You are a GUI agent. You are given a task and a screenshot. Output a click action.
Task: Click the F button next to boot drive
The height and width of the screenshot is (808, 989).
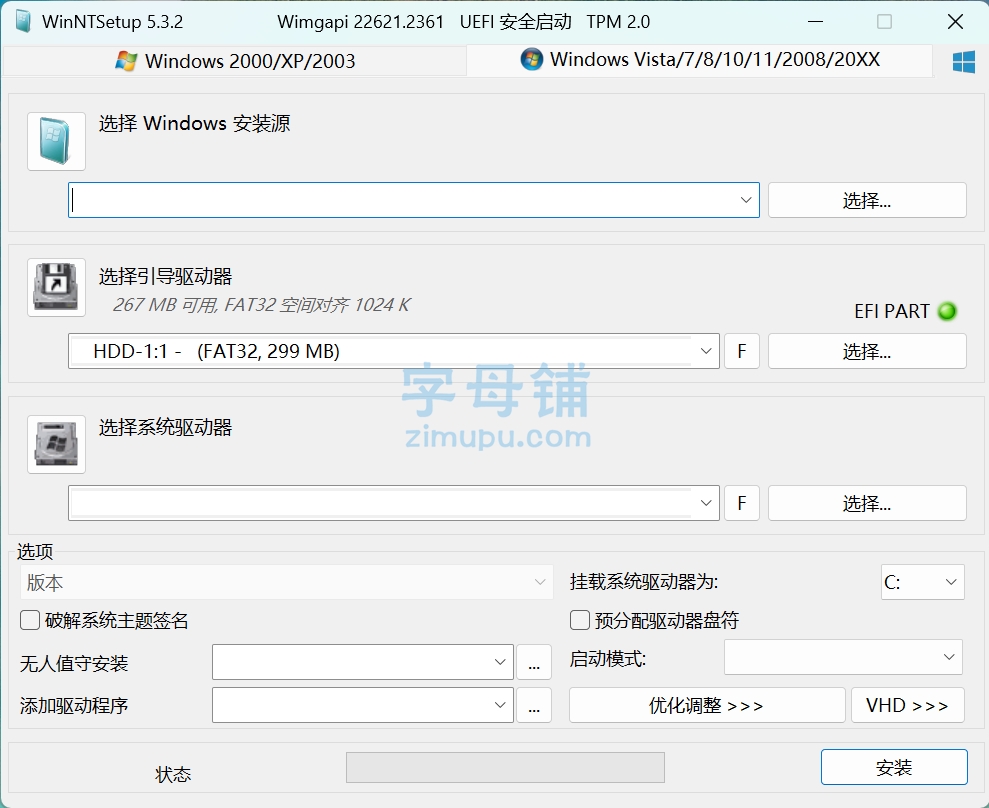(x=741, y=351)
